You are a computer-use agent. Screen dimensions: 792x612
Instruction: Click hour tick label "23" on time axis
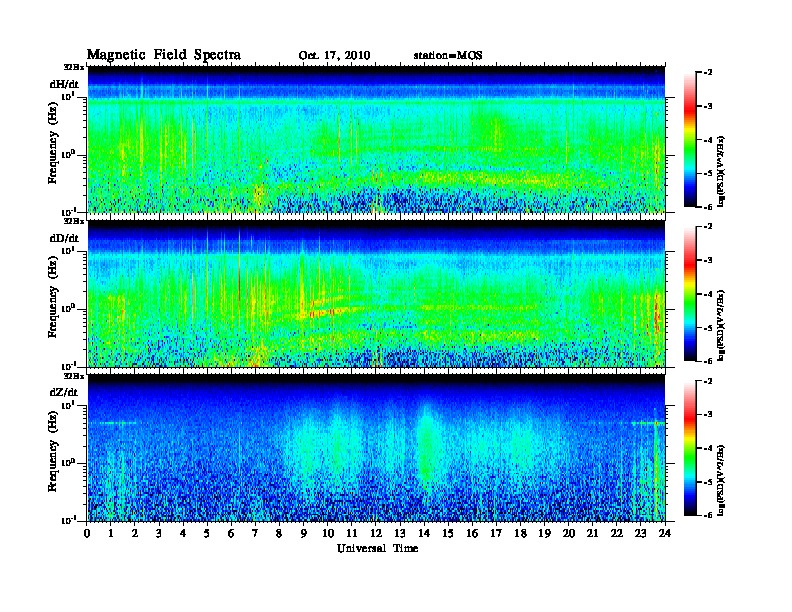coord(641,534)
